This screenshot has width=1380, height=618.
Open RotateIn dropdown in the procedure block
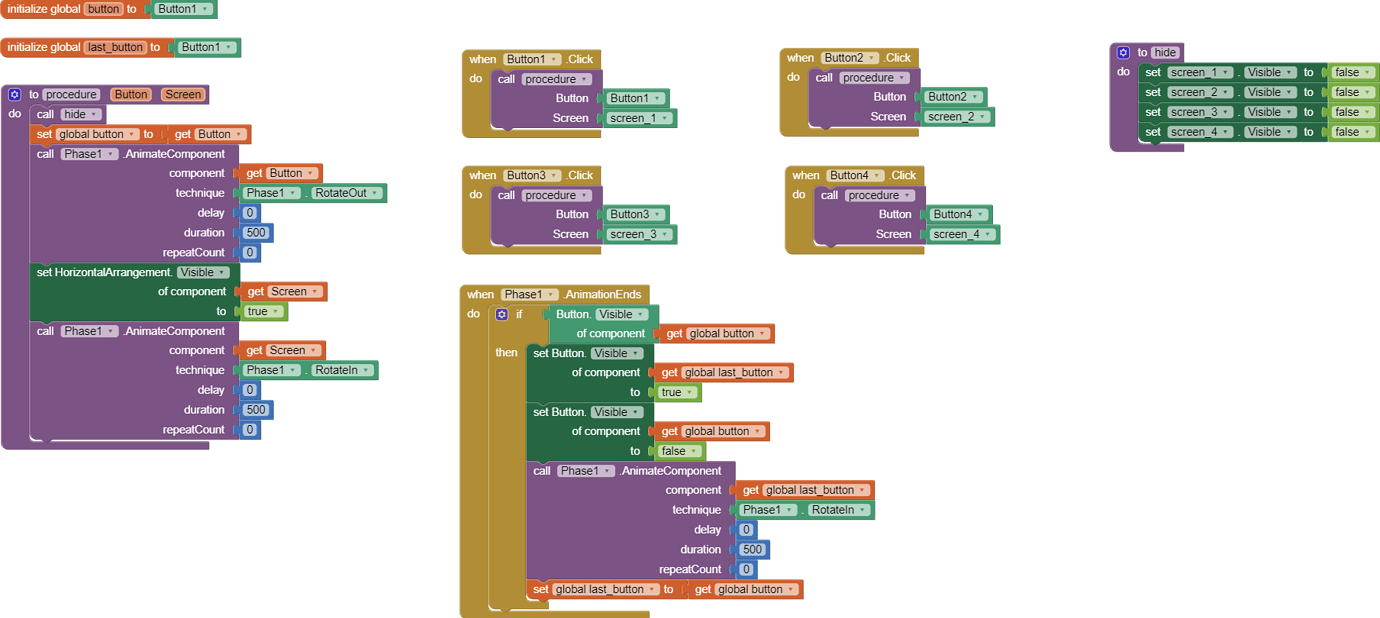(342, 370)
